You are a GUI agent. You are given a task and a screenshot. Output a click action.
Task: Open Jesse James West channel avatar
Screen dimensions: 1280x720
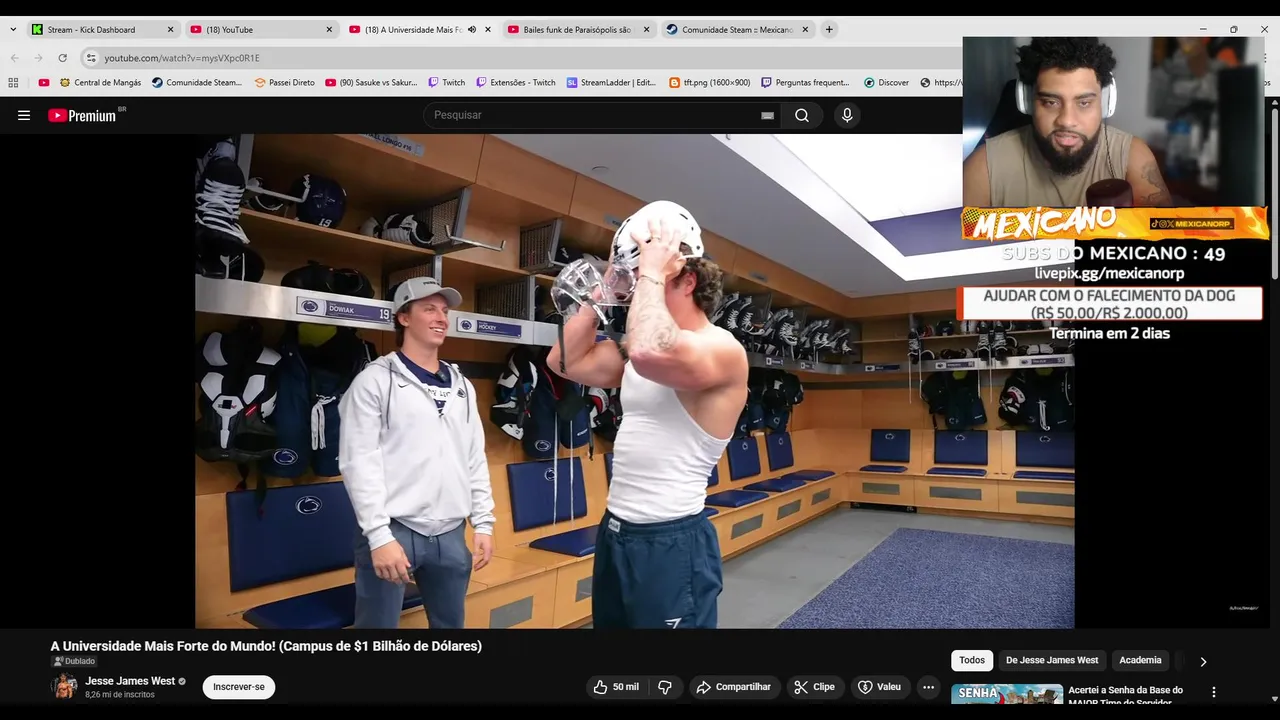pos(65,686)
